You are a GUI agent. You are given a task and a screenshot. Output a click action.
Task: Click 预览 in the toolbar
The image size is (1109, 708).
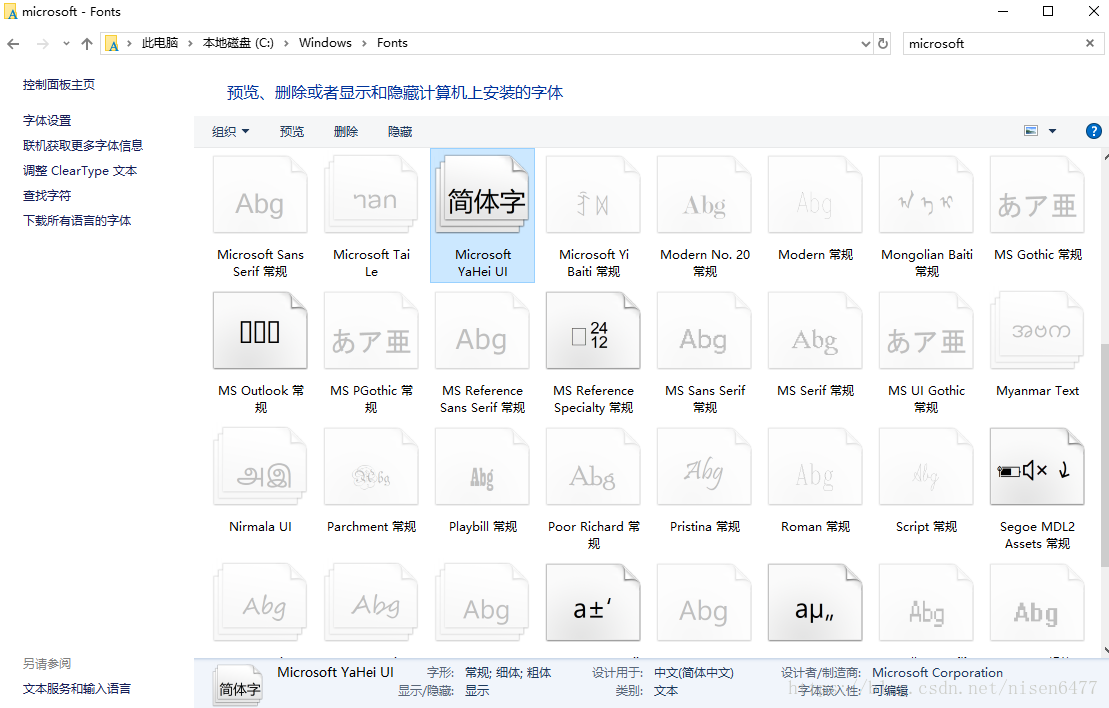pos(291,132)
